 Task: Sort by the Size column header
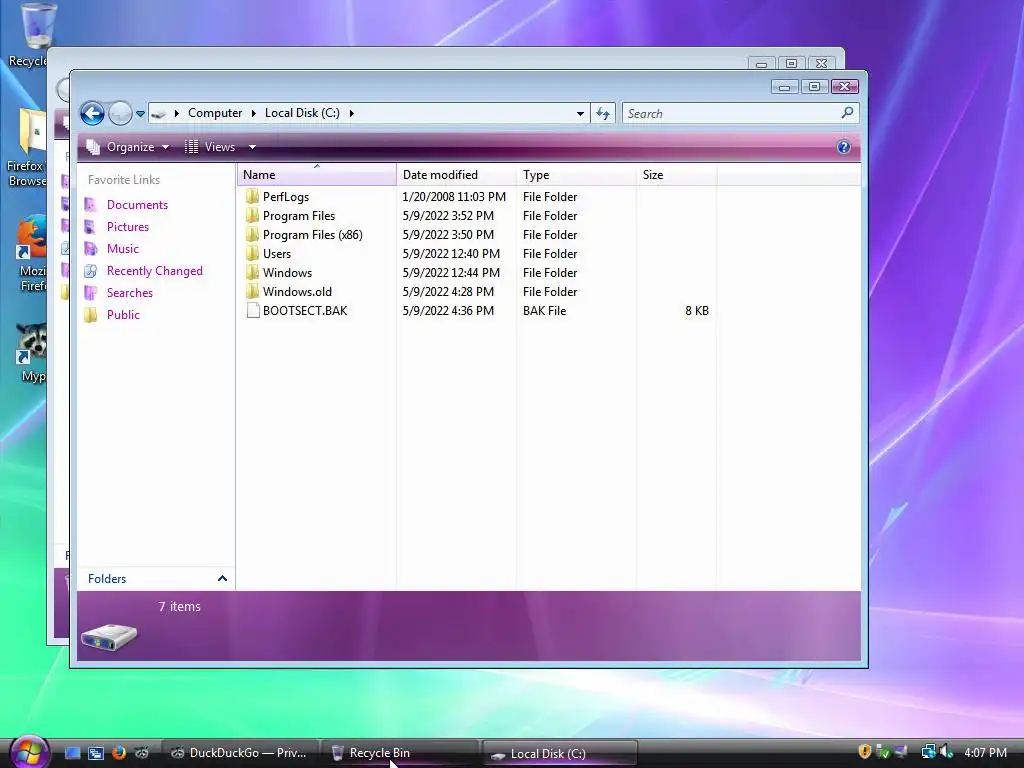tap(677, 175)
